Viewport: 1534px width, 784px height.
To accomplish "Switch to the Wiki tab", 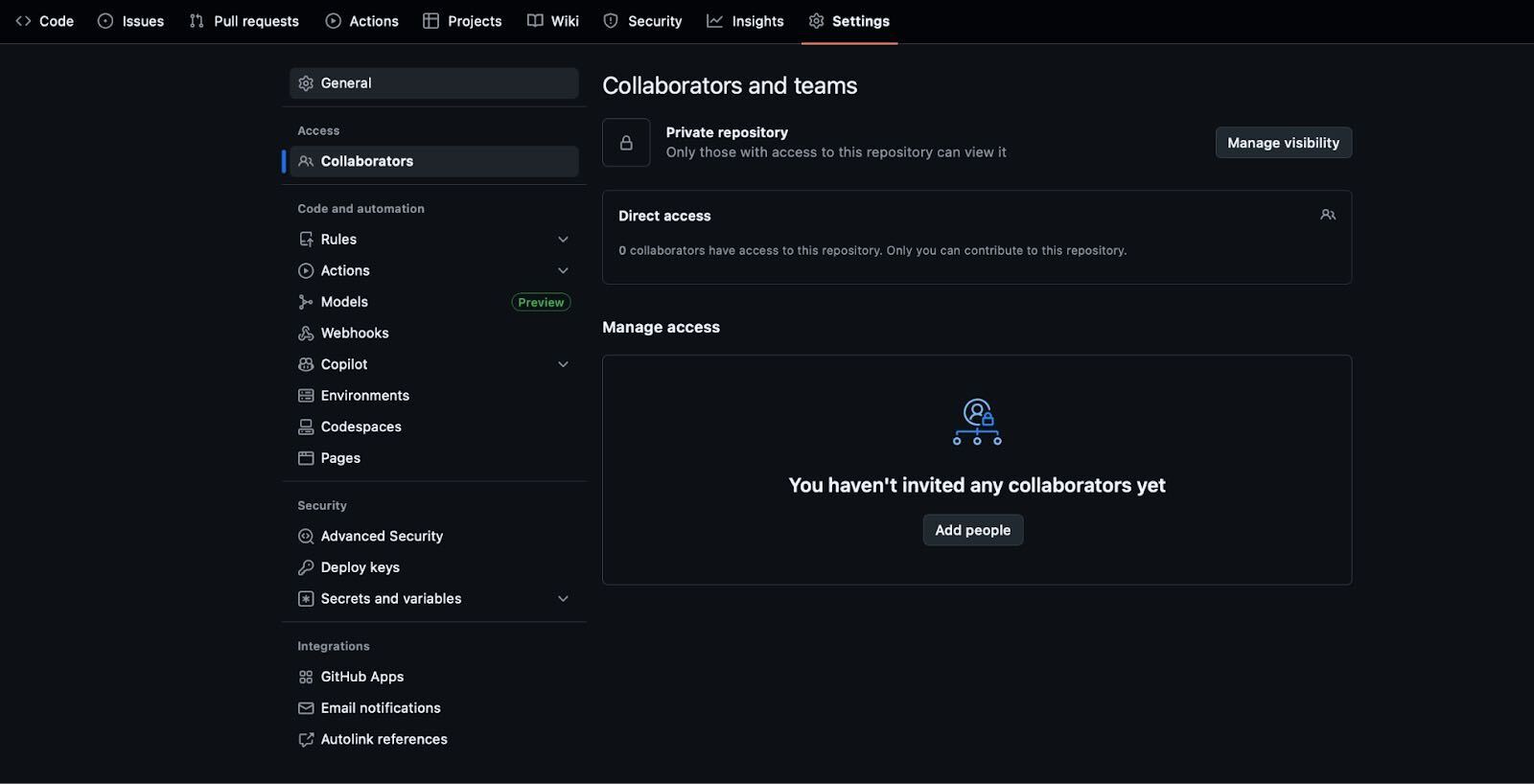I will (553, 21).
